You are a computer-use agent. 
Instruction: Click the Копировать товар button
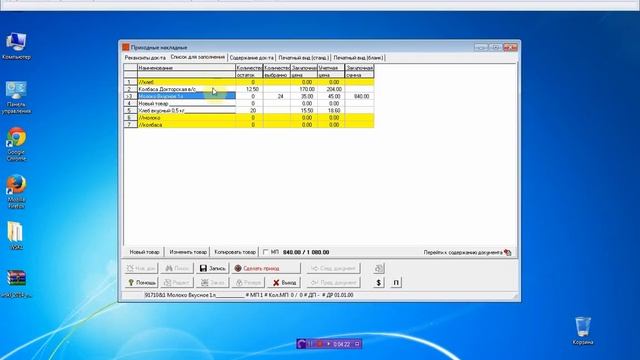235,252
